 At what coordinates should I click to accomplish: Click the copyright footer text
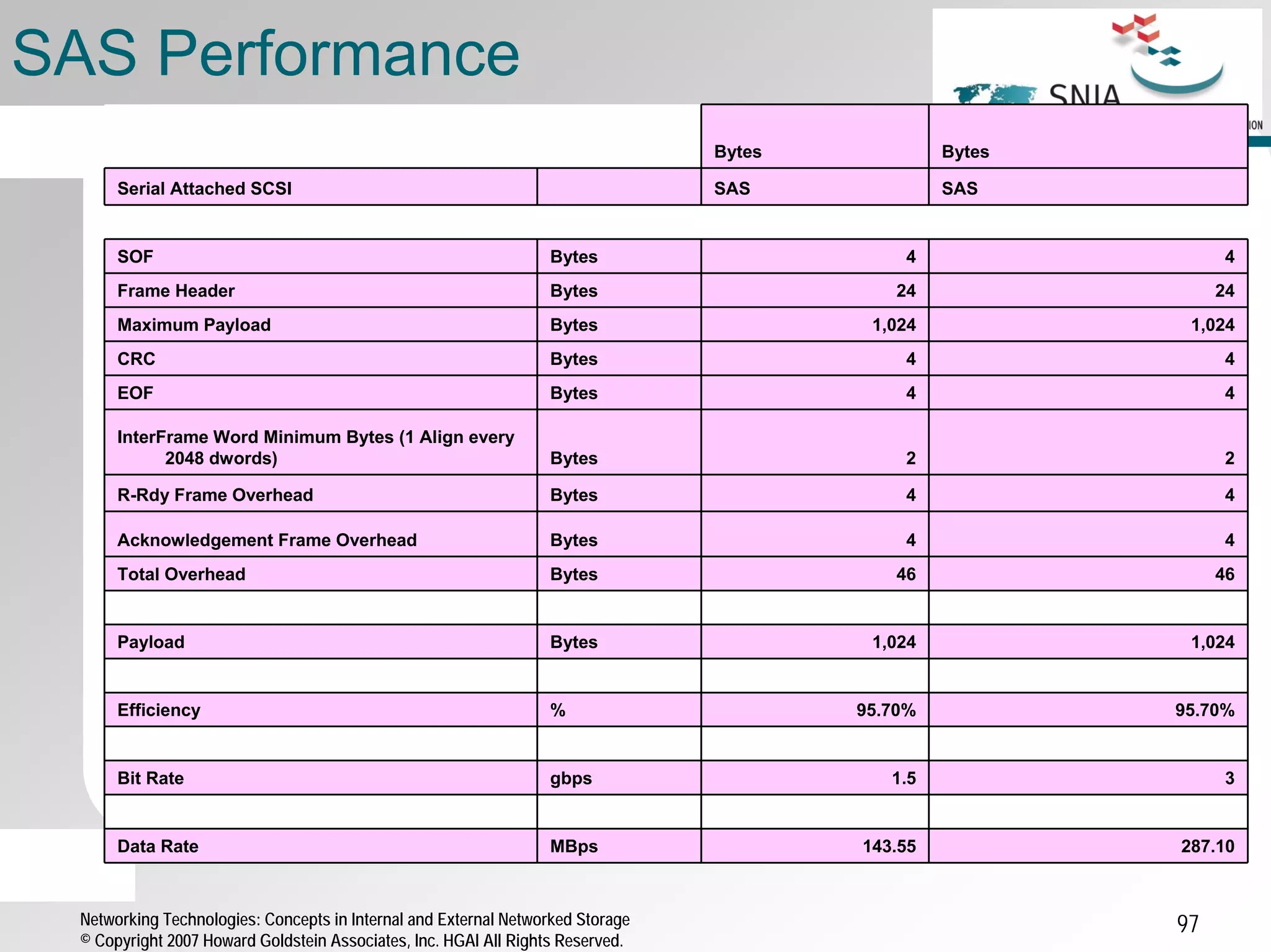click(351, 941)
